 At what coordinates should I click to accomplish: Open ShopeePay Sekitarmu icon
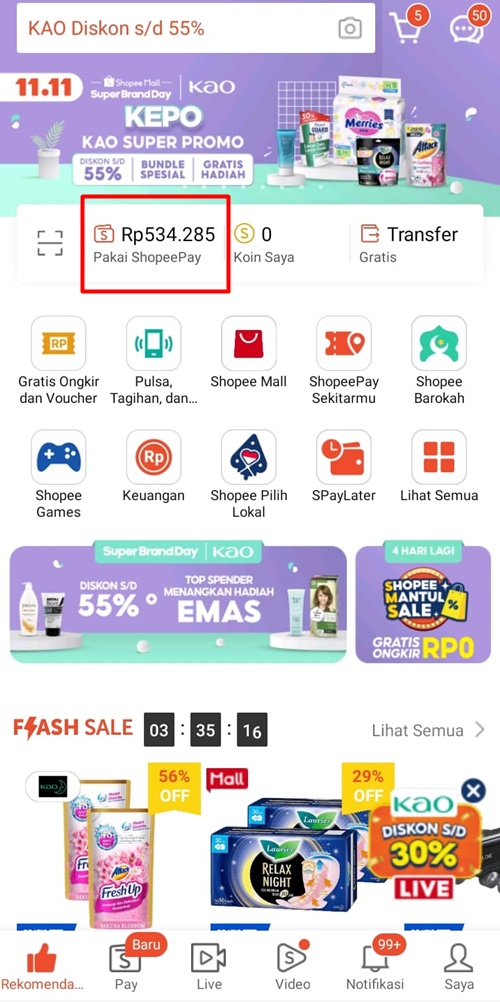(344, 343)
